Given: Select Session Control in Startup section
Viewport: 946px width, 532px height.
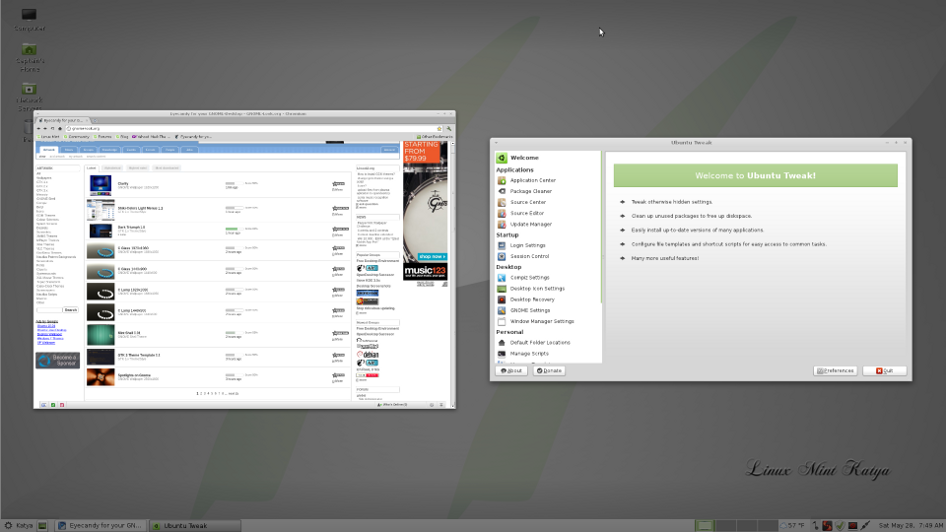Looking at the screenshot, I should 529,256.
